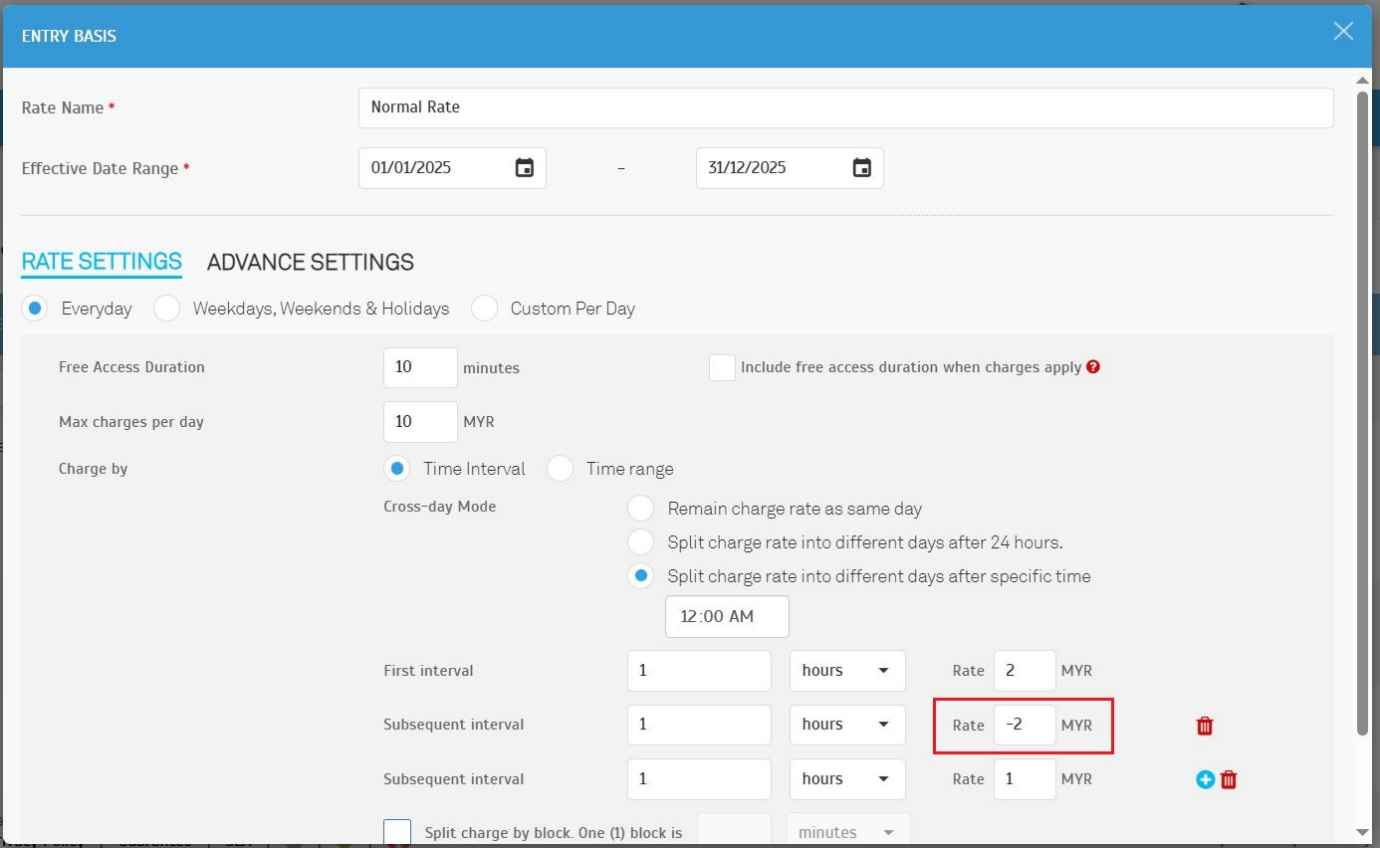Close the Entry Basis dialog
Viewport: 1380px width, 848px height.
click(x=1343, y=32)
